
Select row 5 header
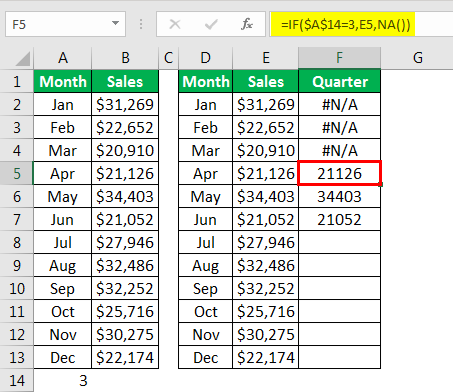(17, 173)
